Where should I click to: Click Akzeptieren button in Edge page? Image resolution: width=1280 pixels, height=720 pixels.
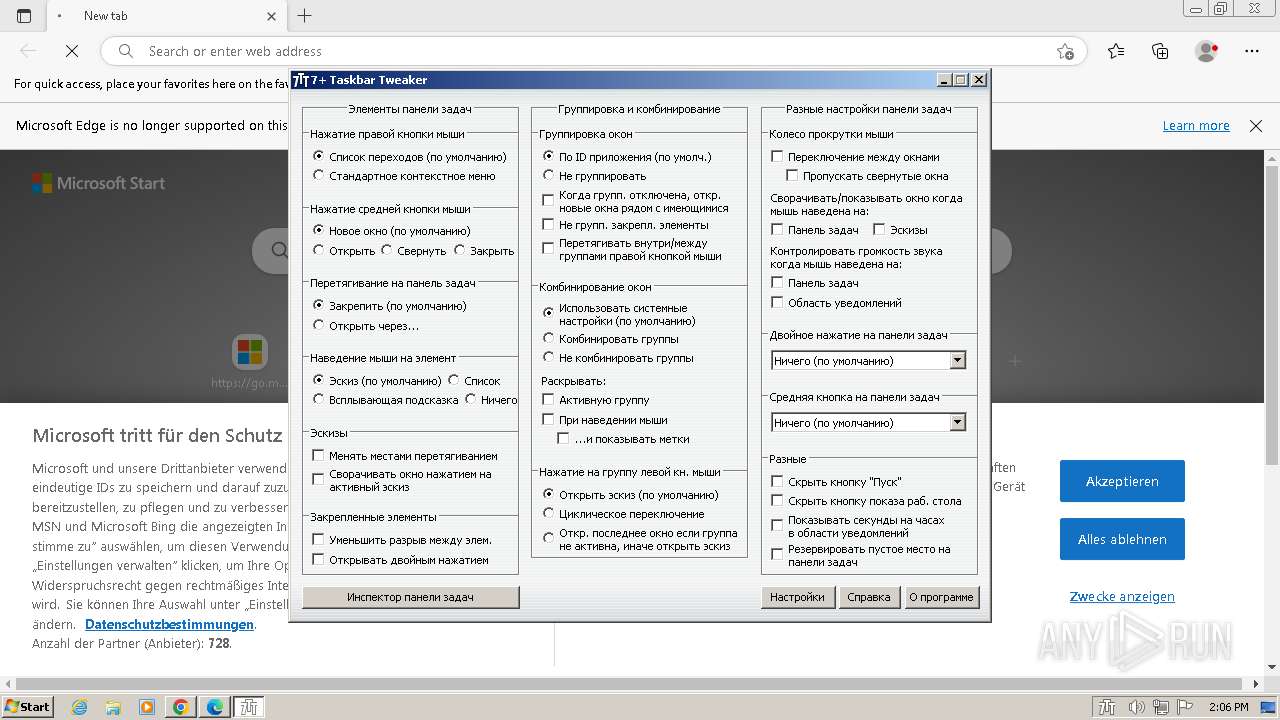click(1122, 481)
